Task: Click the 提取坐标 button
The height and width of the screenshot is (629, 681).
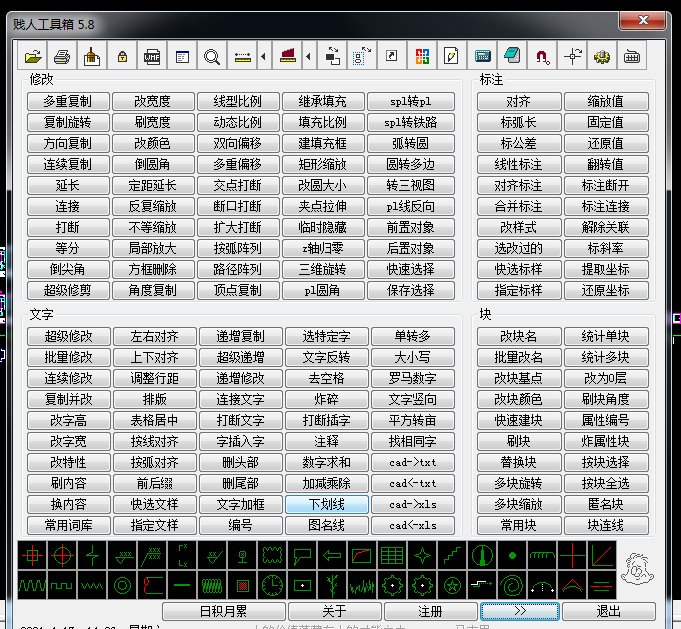Action: coord(606,269)
